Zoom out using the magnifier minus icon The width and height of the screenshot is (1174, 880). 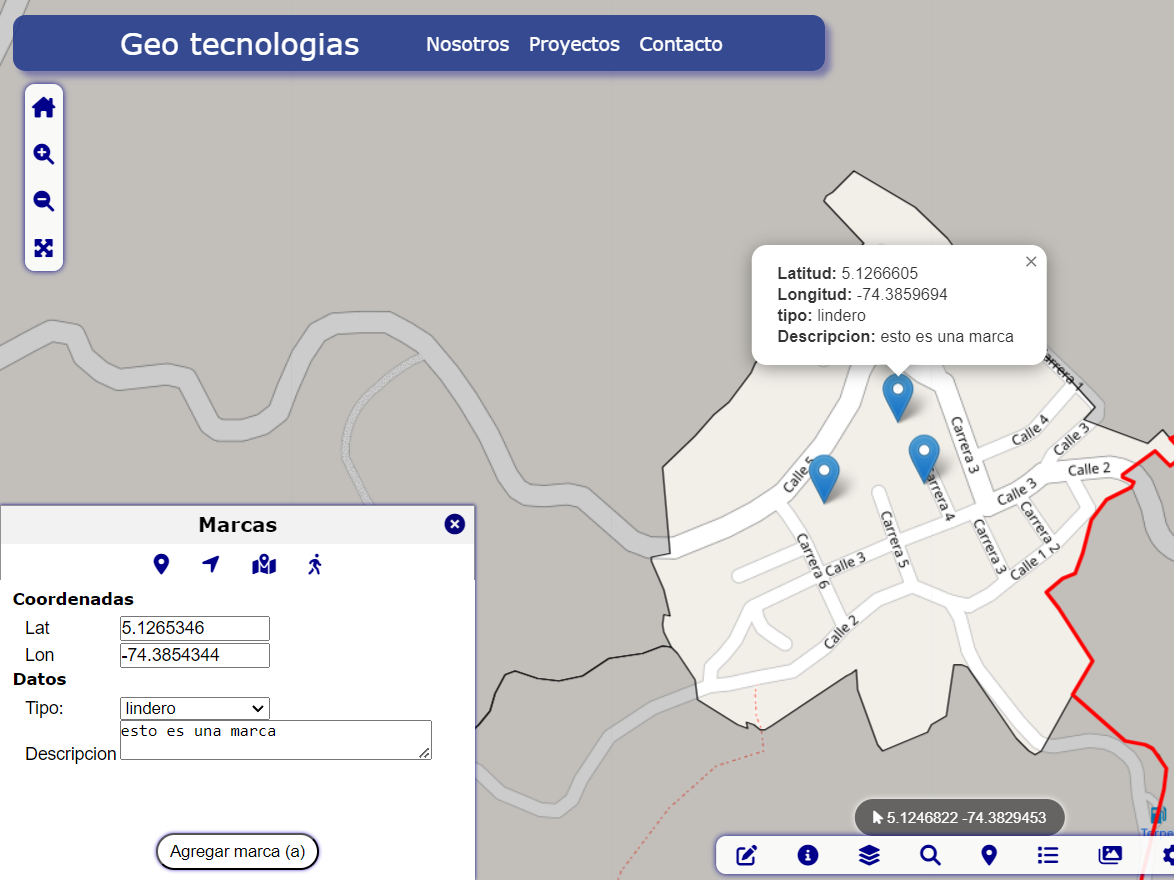pyautogui.click(x=44, y=202)
